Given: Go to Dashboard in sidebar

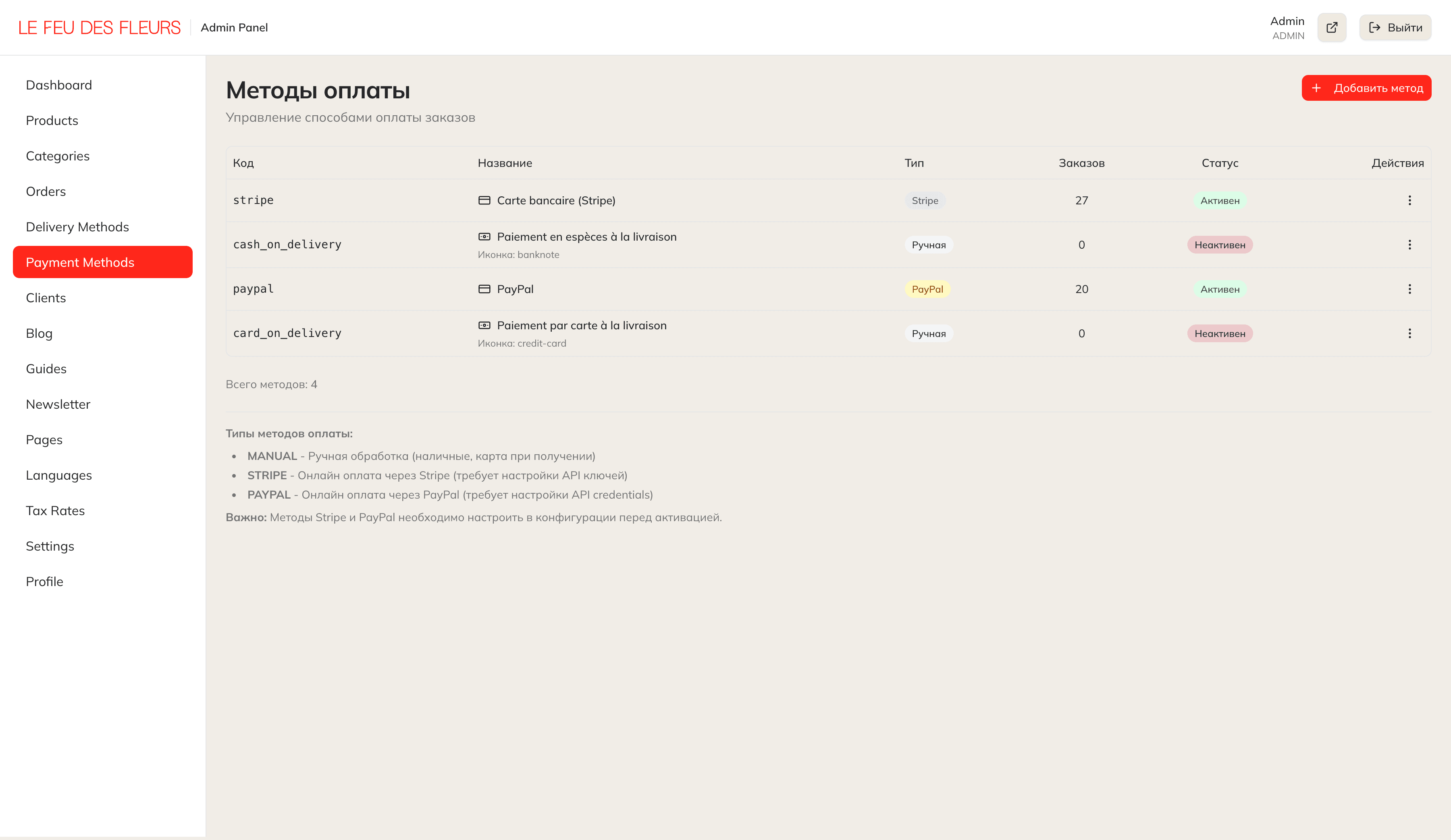Looking at the screenshot, I should 59,85.
